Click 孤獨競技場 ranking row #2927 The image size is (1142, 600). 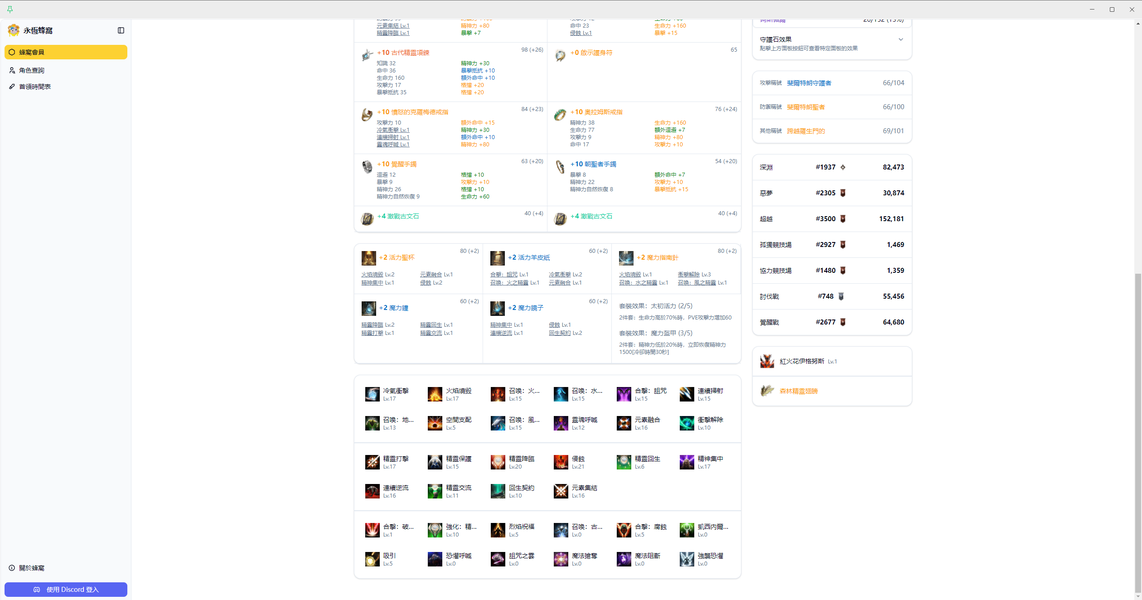pos(832,245)
